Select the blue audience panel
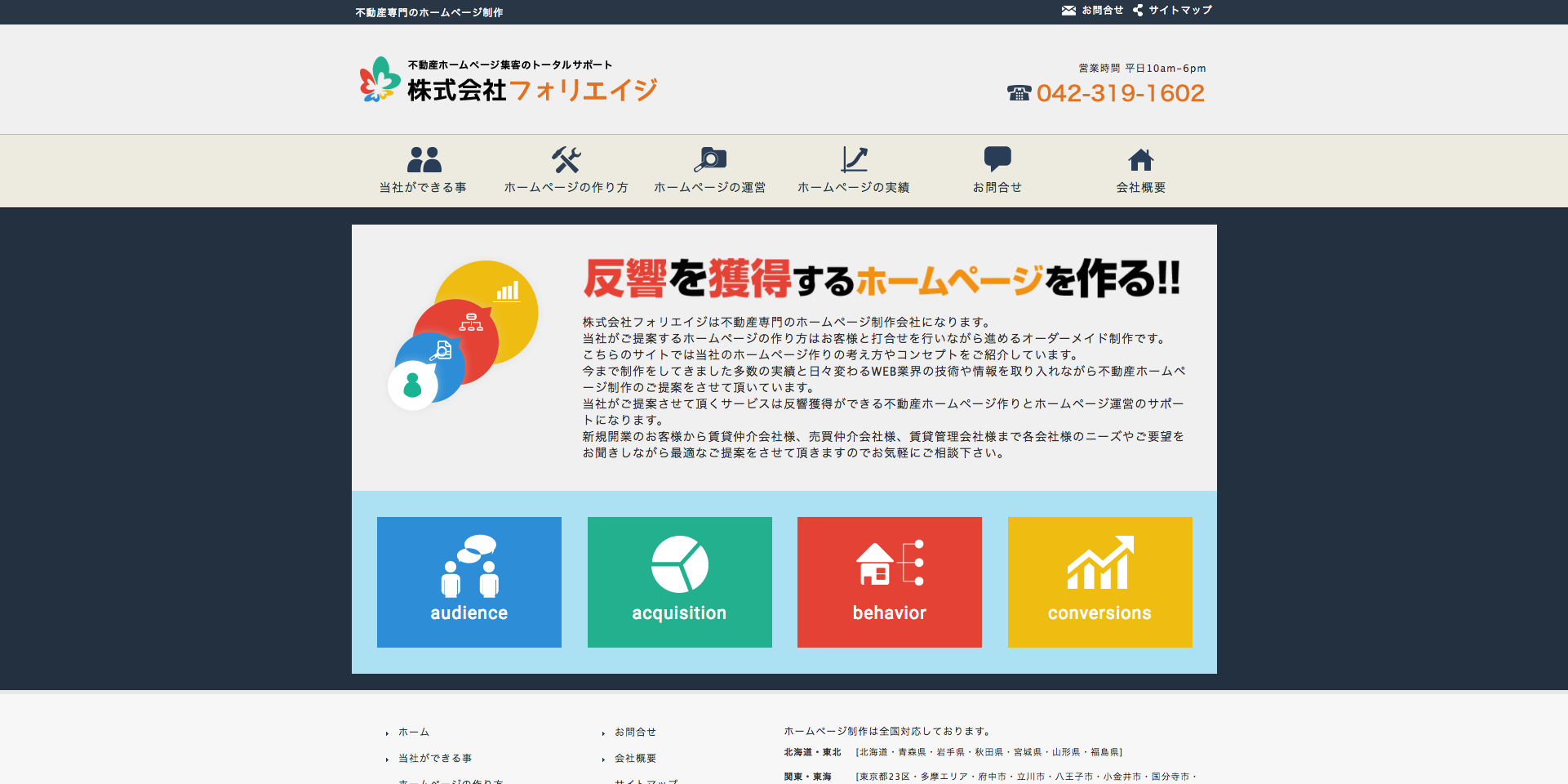The width and height of the screenshot is (1568, 784). pos(469,581)
